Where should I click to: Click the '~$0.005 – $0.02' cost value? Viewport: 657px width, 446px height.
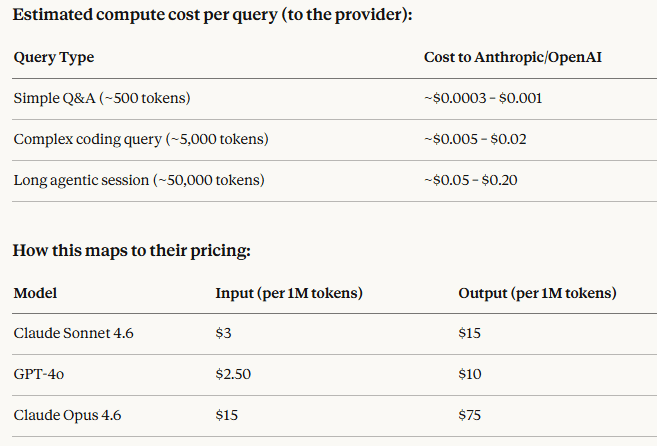pyautogui.click(x=475, y=140)
